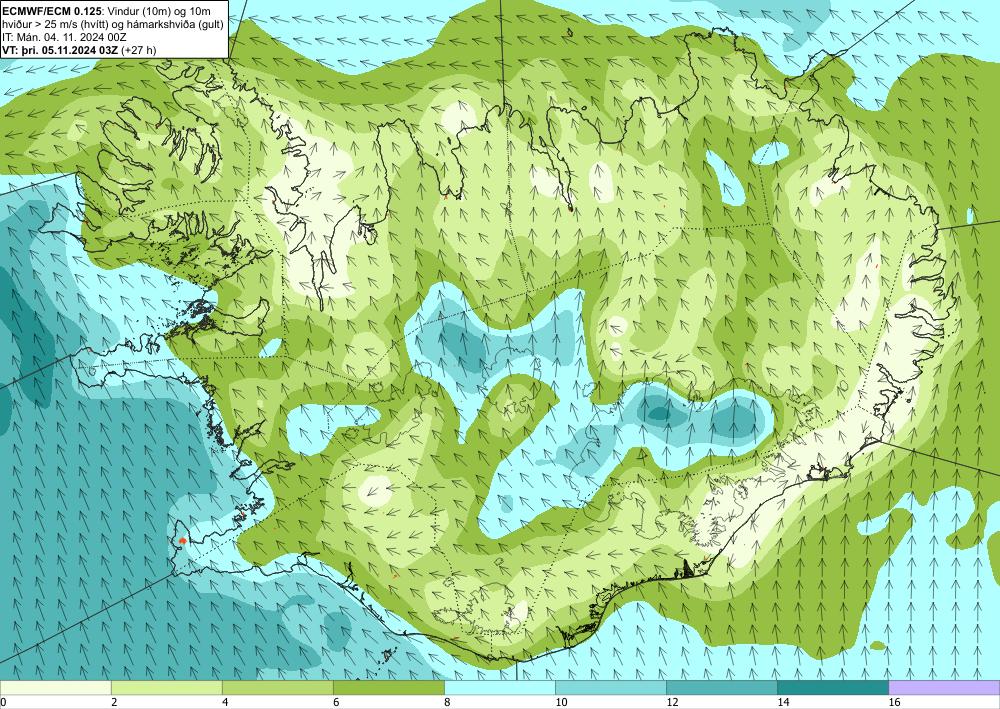Click the legend label "2"
Viewport: 1000px width, 709px height.
pos(114,702)
